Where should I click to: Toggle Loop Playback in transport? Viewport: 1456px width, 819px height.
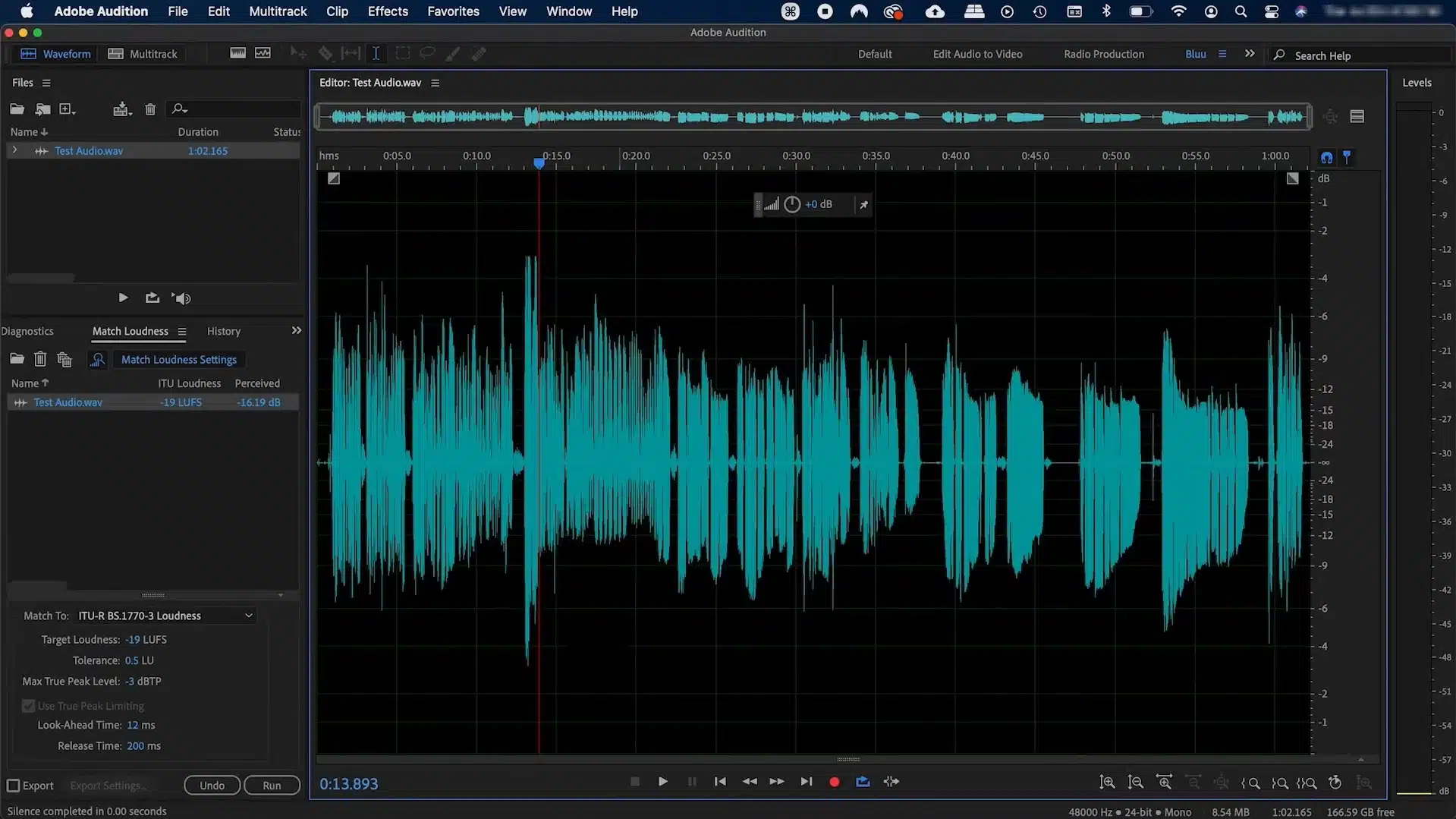[x=863, y=781]
